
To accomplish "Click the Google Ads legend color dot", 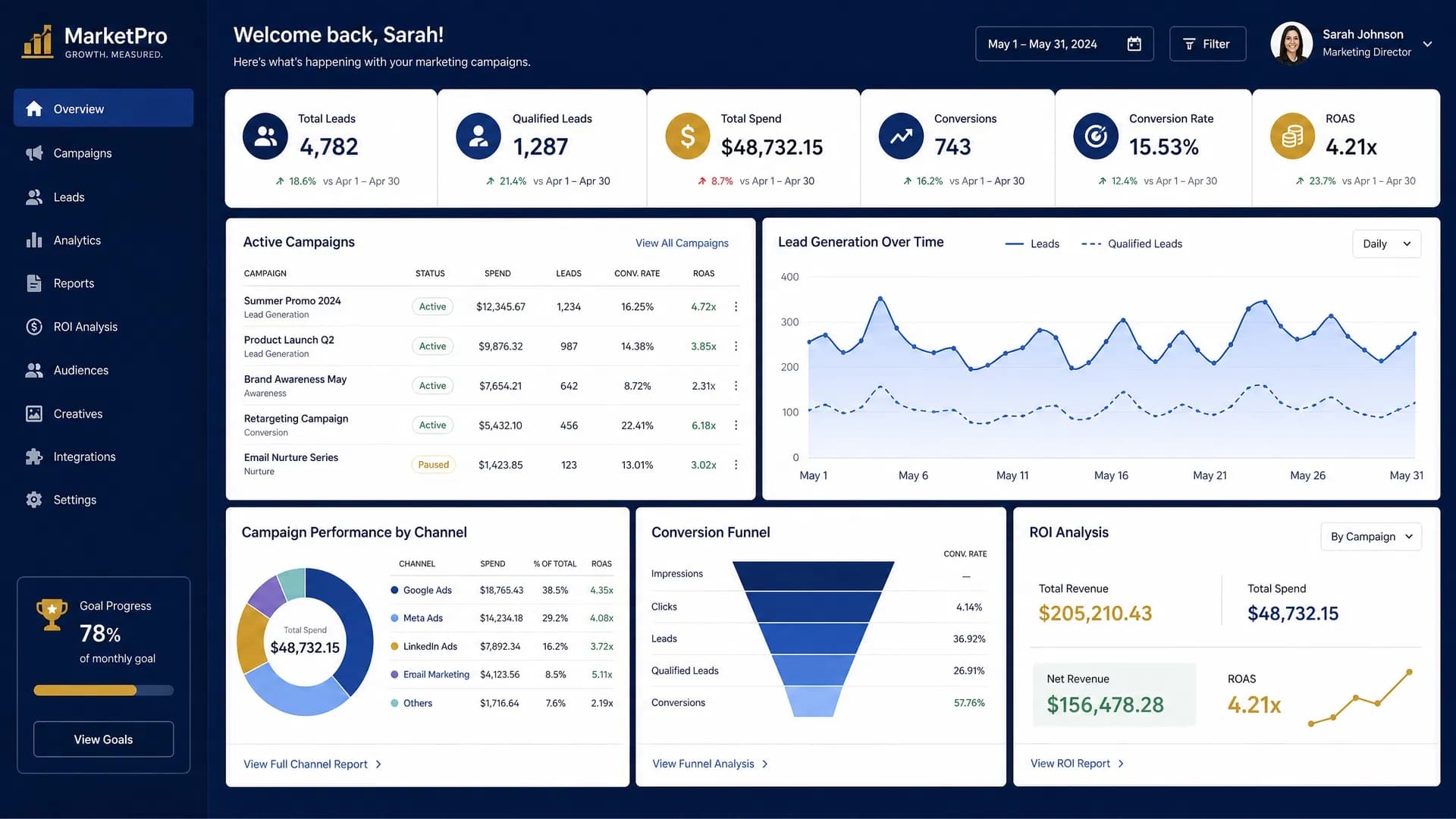I will 394,590.
